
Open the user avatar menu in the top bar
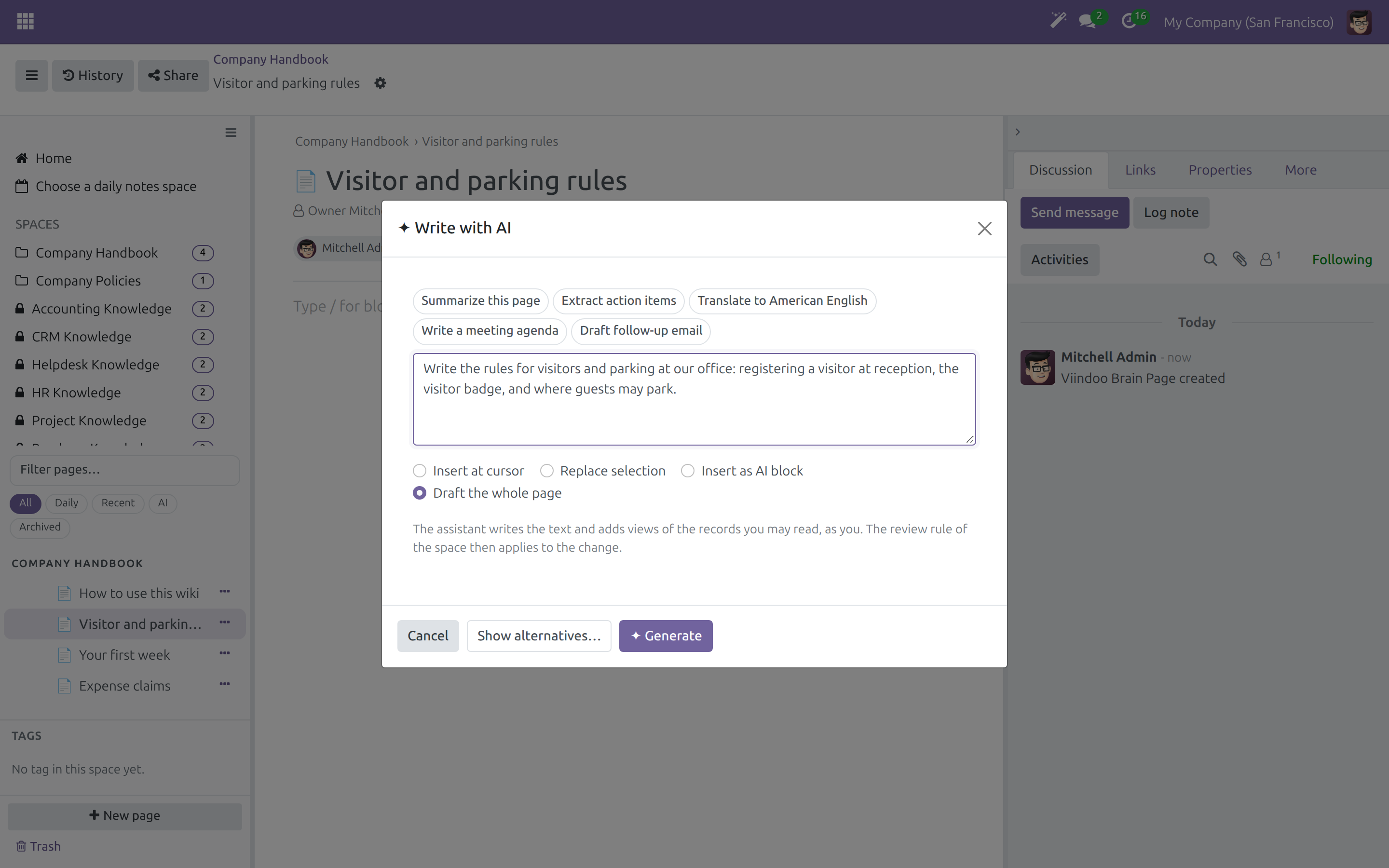[x=1359, y=22]
